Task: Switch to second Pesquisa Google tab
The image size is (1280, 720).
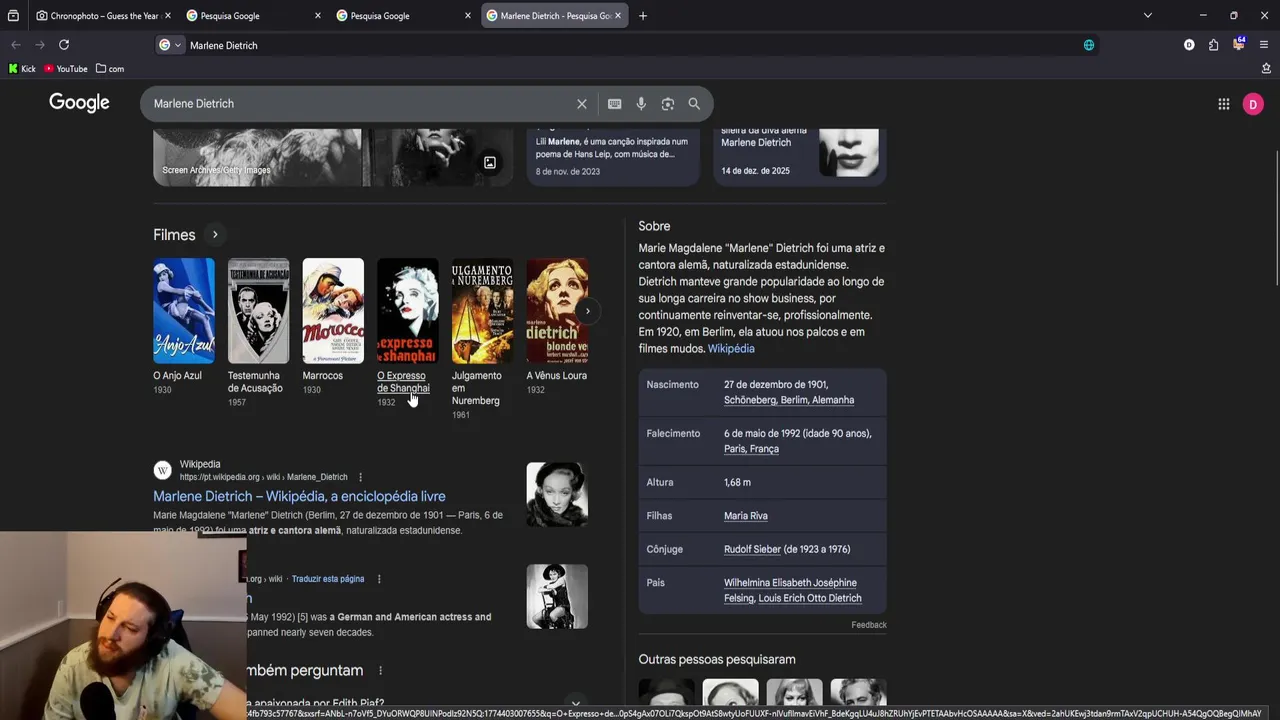Action: [404, 16]
